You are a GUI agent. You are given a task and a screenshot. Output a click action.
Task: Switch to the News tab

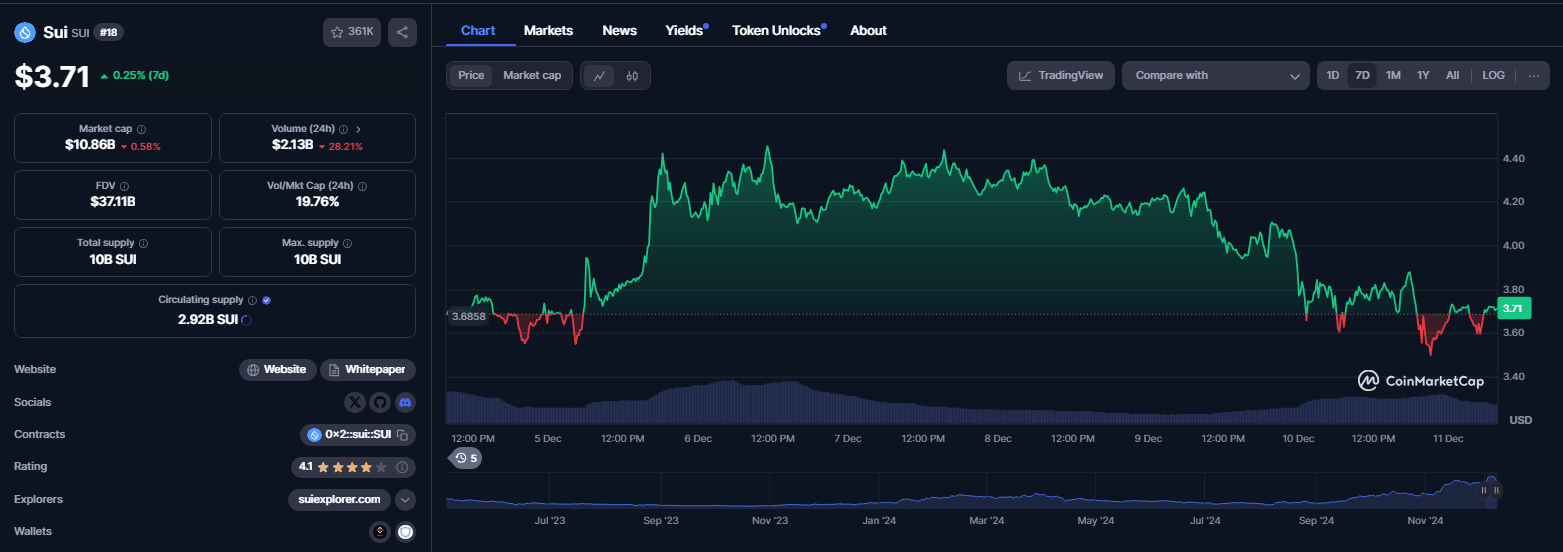620,31
